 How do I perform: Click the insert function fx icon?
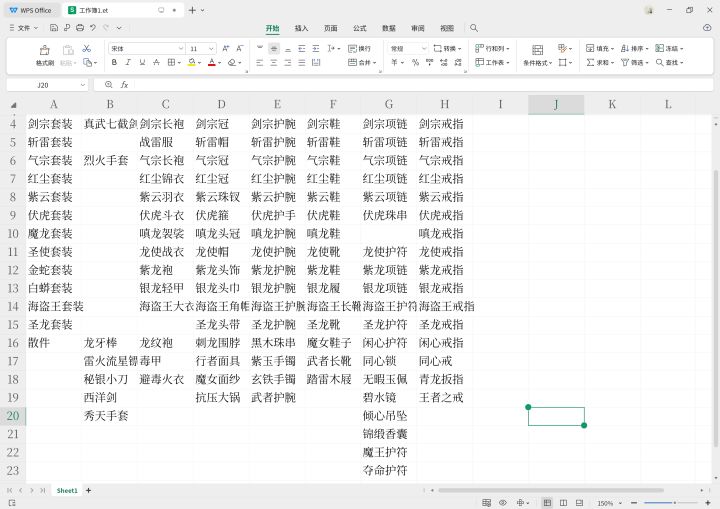(x=124, y=85)
